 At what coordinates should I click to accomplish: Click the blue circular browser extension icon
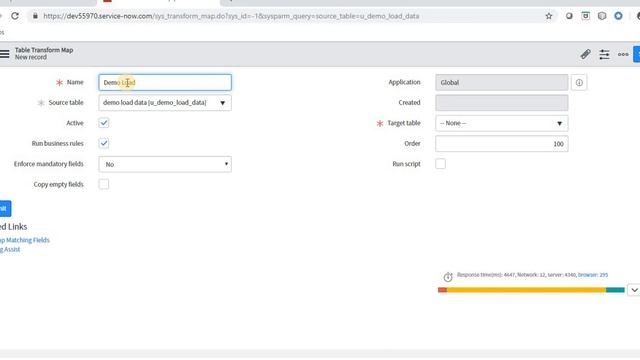pyautogui.click(x=618, y=16)
